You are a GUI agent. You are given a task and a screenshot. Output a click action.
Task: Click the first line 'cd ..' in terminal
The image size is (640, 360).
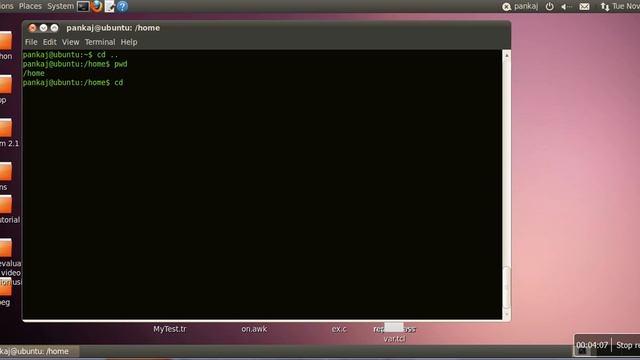pyautogui.click(x=70, y=55)
